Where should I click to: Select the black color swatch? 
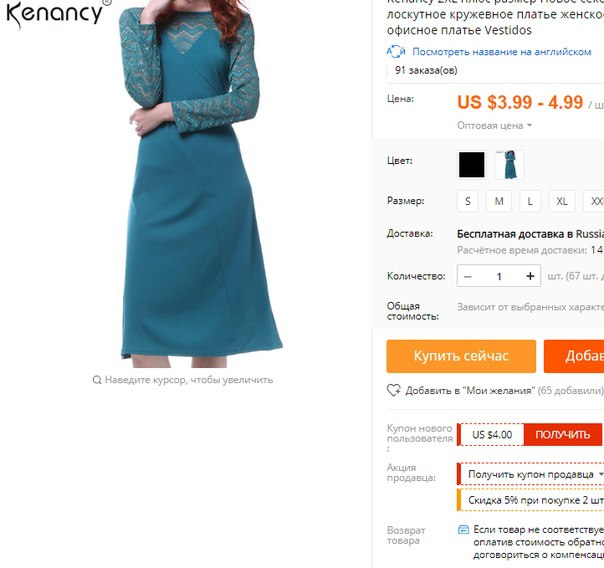pyautogui.click(x=471, y=164)
